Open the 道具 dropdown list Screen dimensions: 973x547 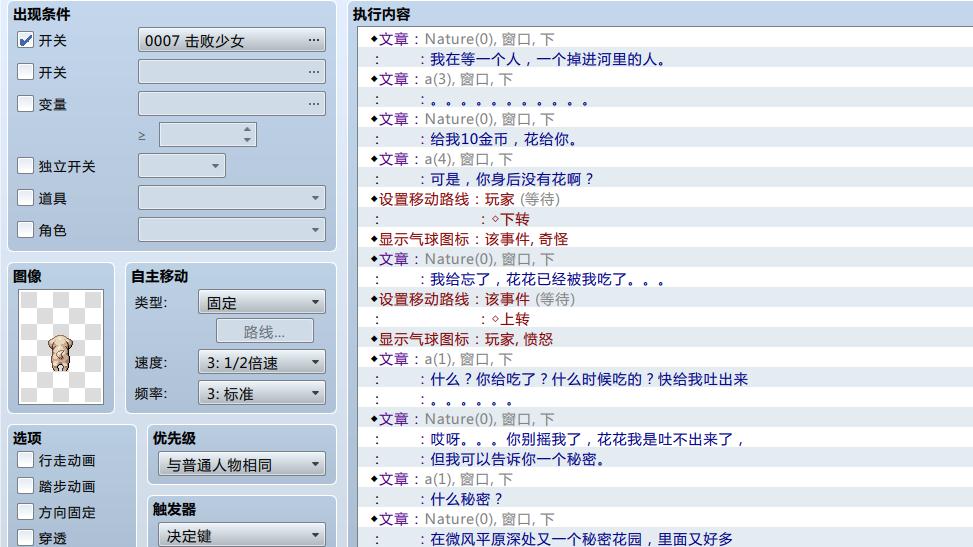tap(231, 198)
